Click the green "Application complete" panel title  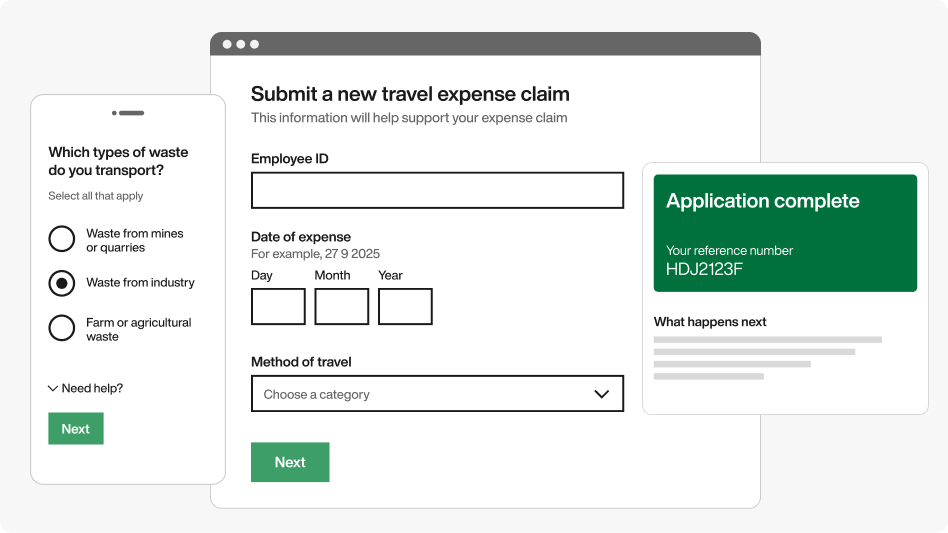pos(762,201)
